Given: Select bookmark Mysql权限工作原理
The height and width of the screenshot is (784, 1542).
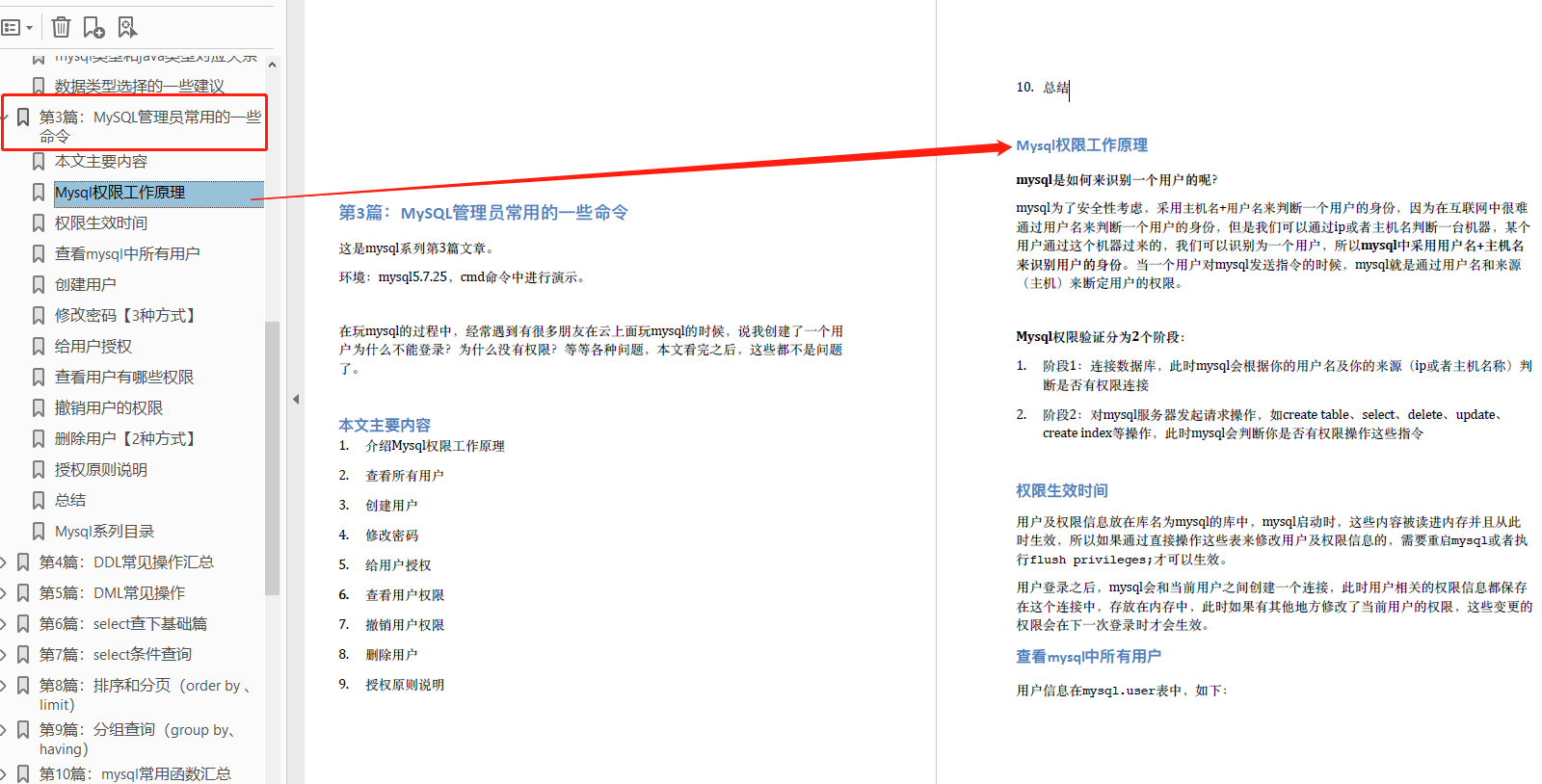Looking at the screenshot, I should click(120, 193).
